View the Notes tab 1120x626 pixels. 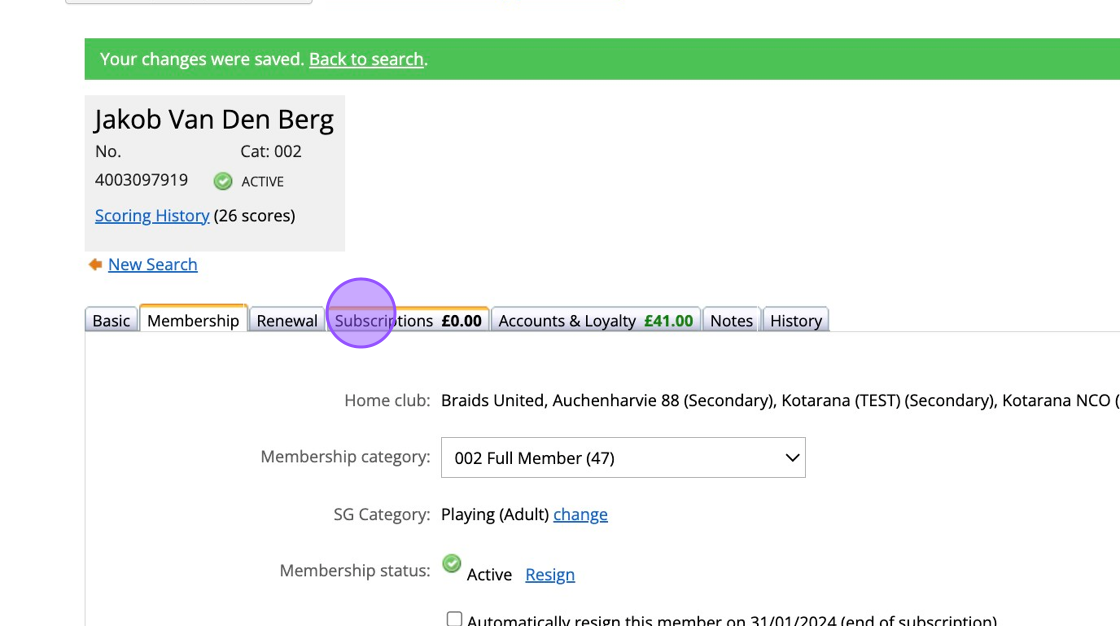(731, 321)
